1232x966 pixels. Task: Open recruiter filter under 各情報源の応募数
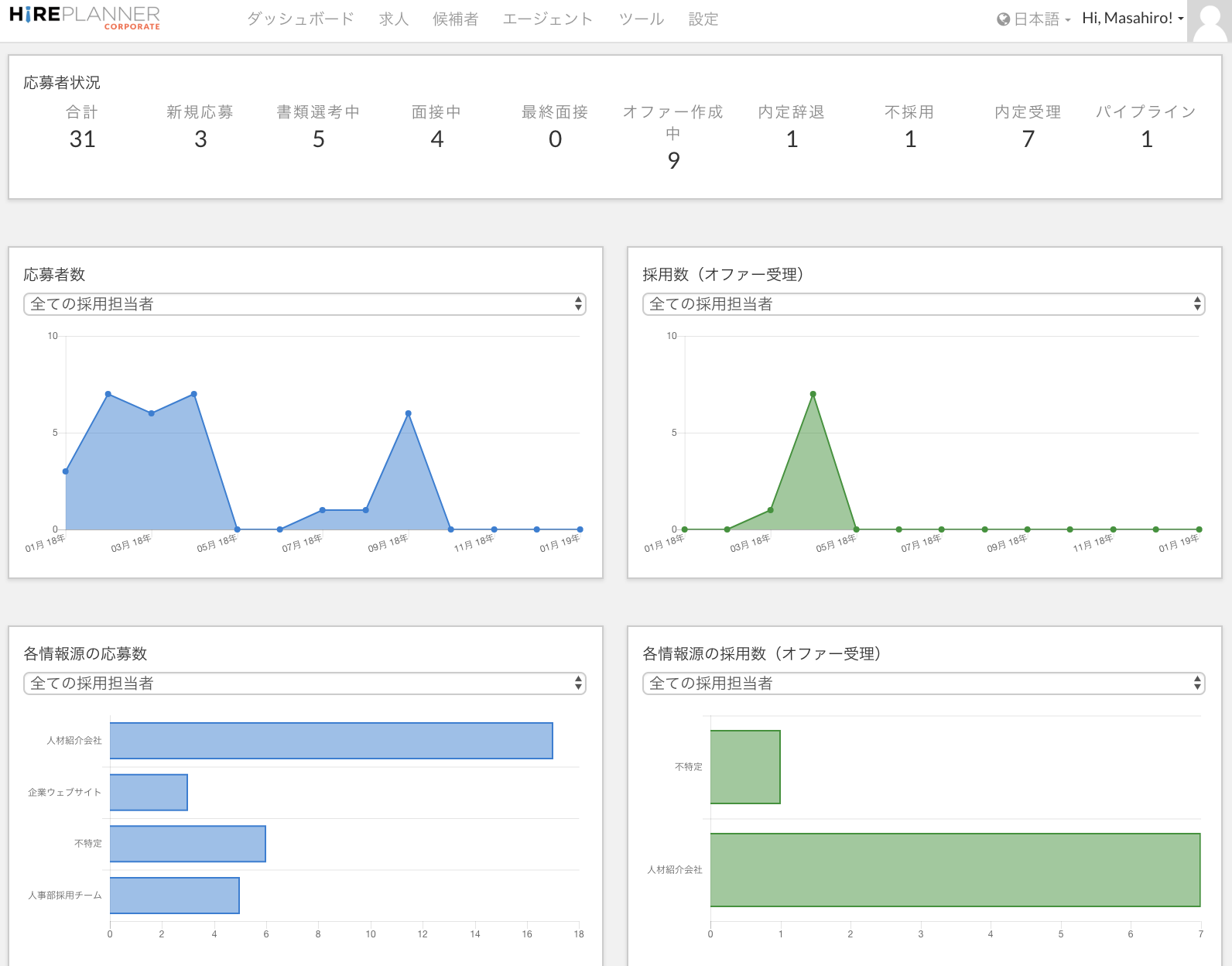(305, 683)
